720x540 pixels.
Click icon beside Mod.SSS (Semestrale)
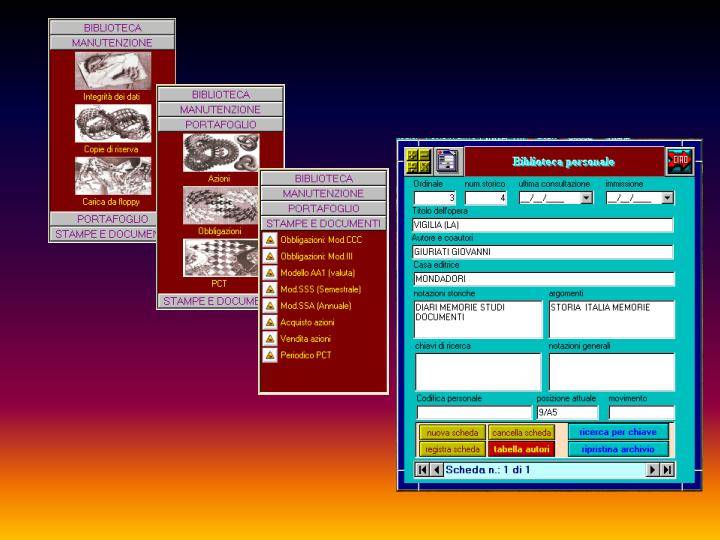(270, 289)
